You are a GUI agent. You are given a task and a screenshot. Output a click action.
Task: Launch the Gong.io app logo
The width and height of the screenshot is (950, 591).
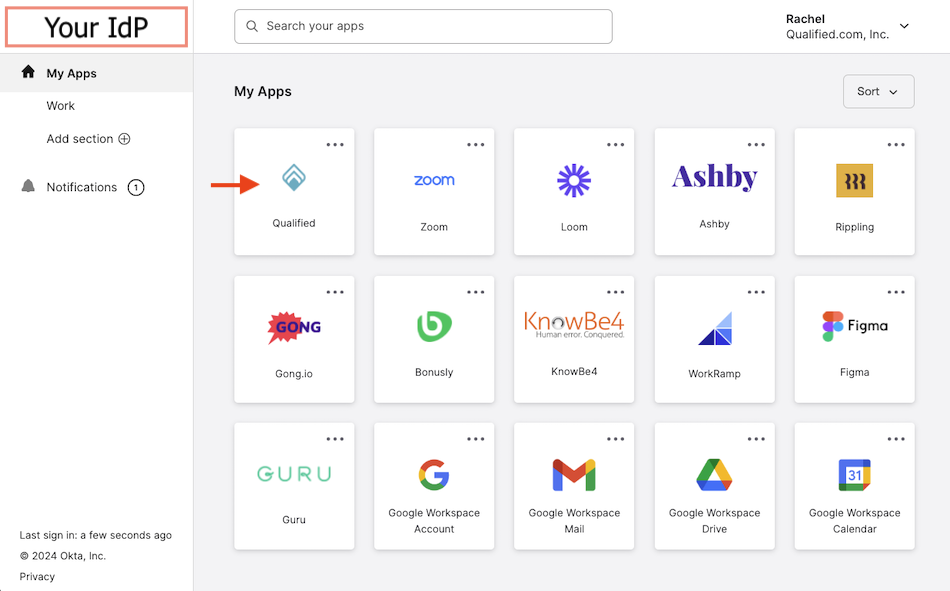click(x=294, y=327)
